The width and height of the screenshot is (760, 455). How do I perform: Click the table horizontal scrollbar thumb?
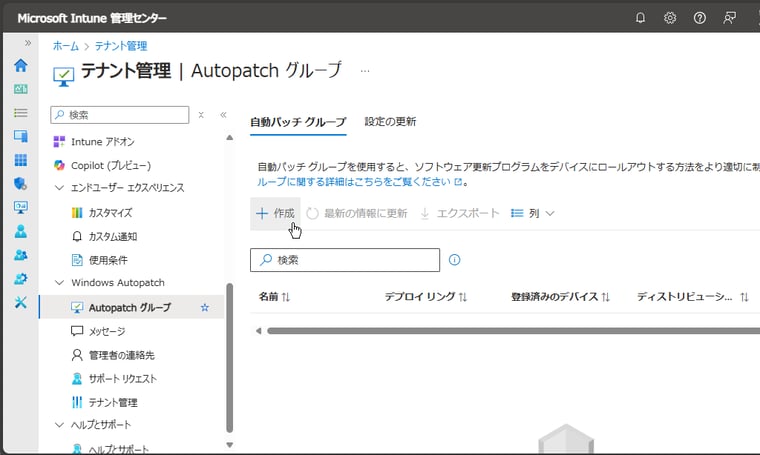click(x=513, y=331)
